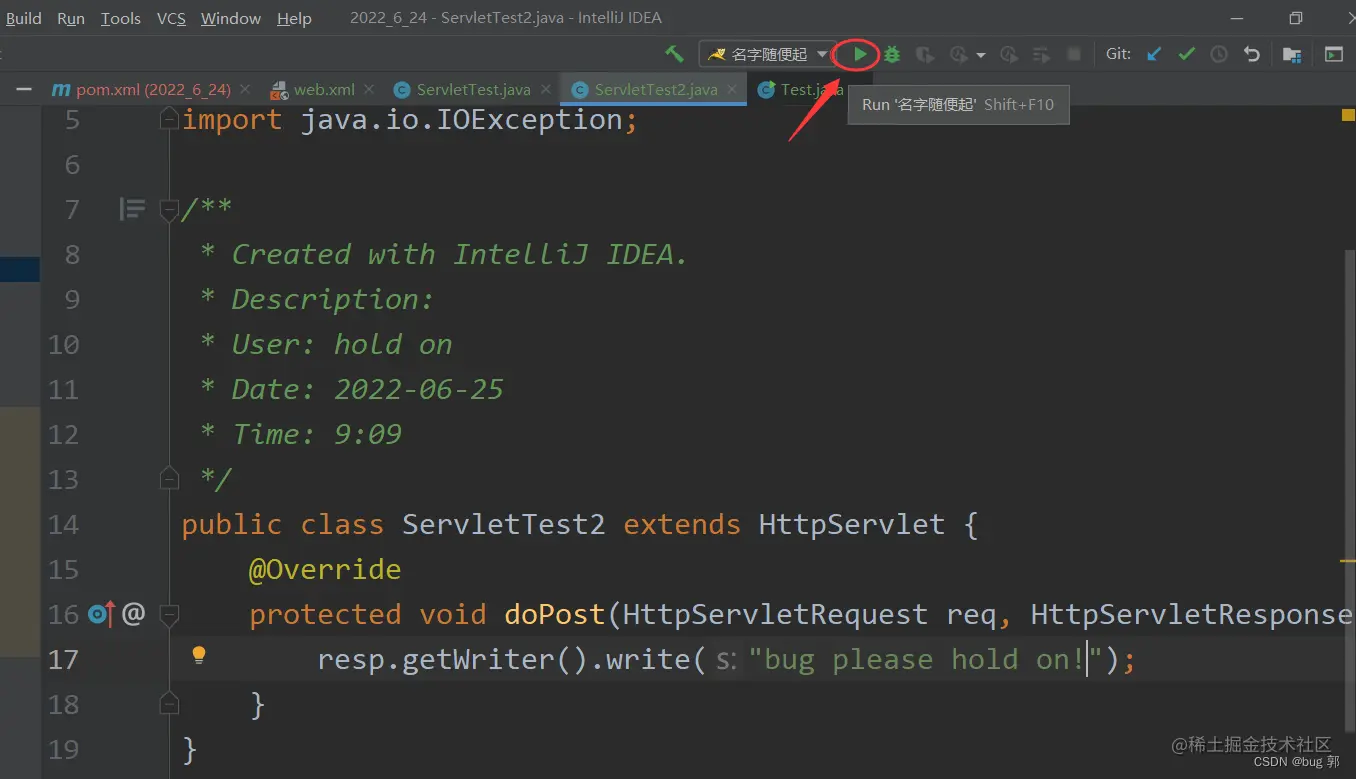The height and width of the screenshot is (779, 1356).
Task: Open the profiler options dropdown arrow
Action: pyautogui.click(x=981, y=55)
